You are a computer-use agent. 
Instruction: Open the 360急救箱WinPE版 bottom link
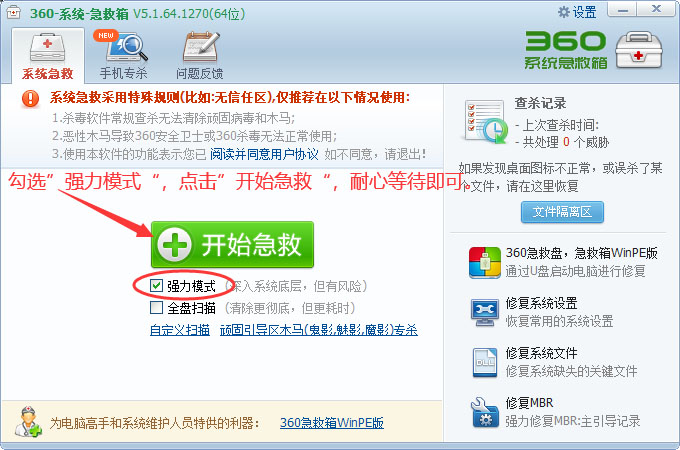point(332,423)
